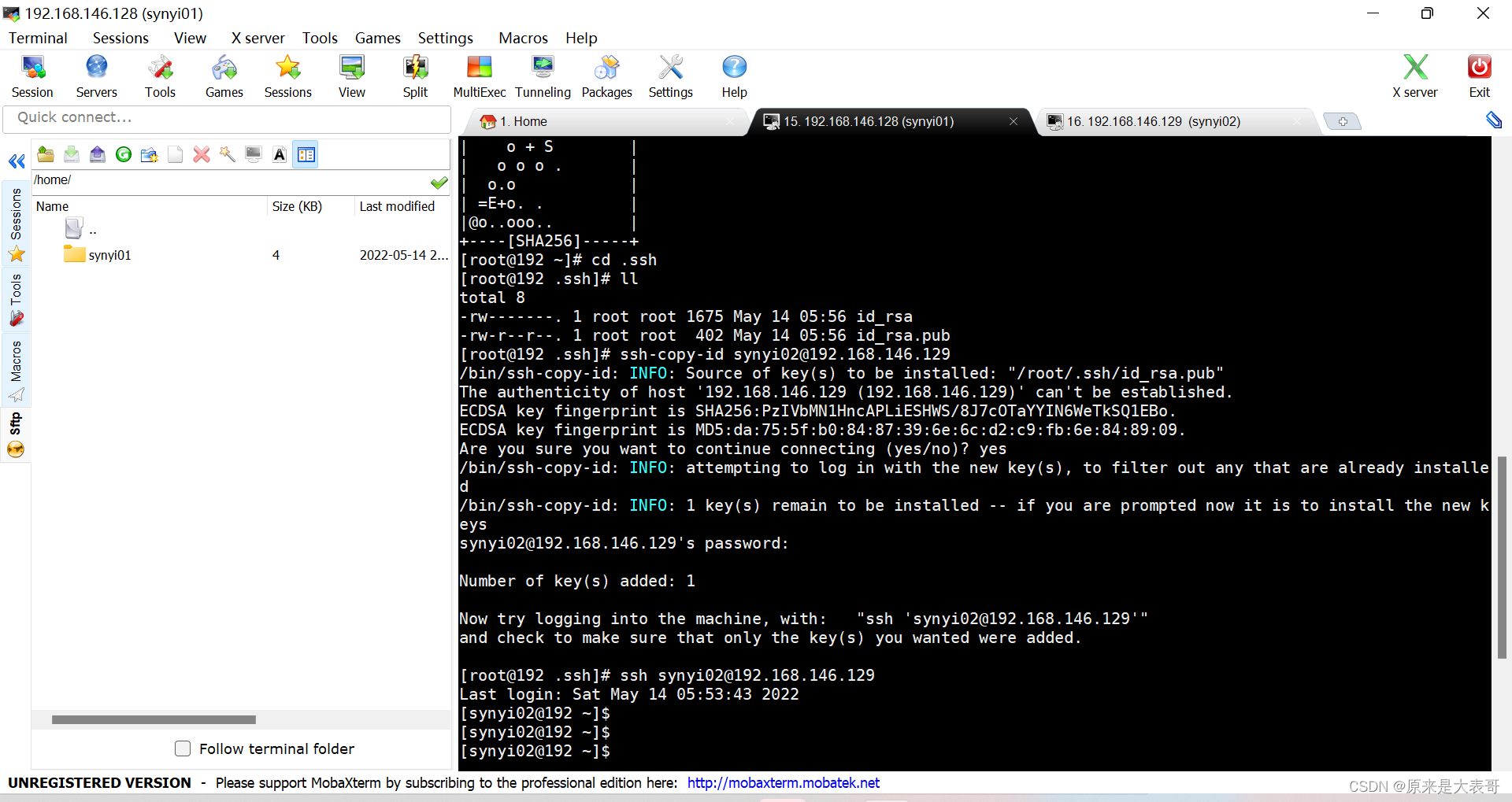Open the Terminal menu
Screen dimensions: 1512x802
(38, 38)
